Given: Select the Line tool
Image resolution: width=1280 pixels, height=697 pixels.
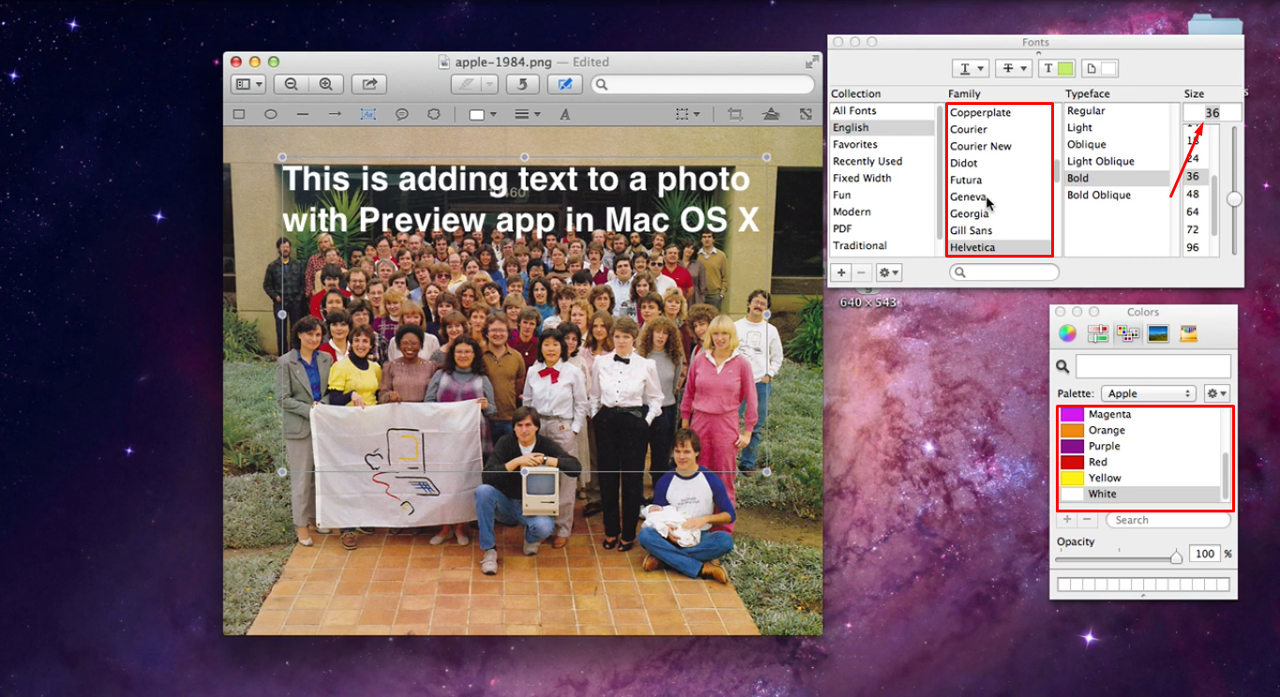Looking at the screenshot, I should point(303,115).
